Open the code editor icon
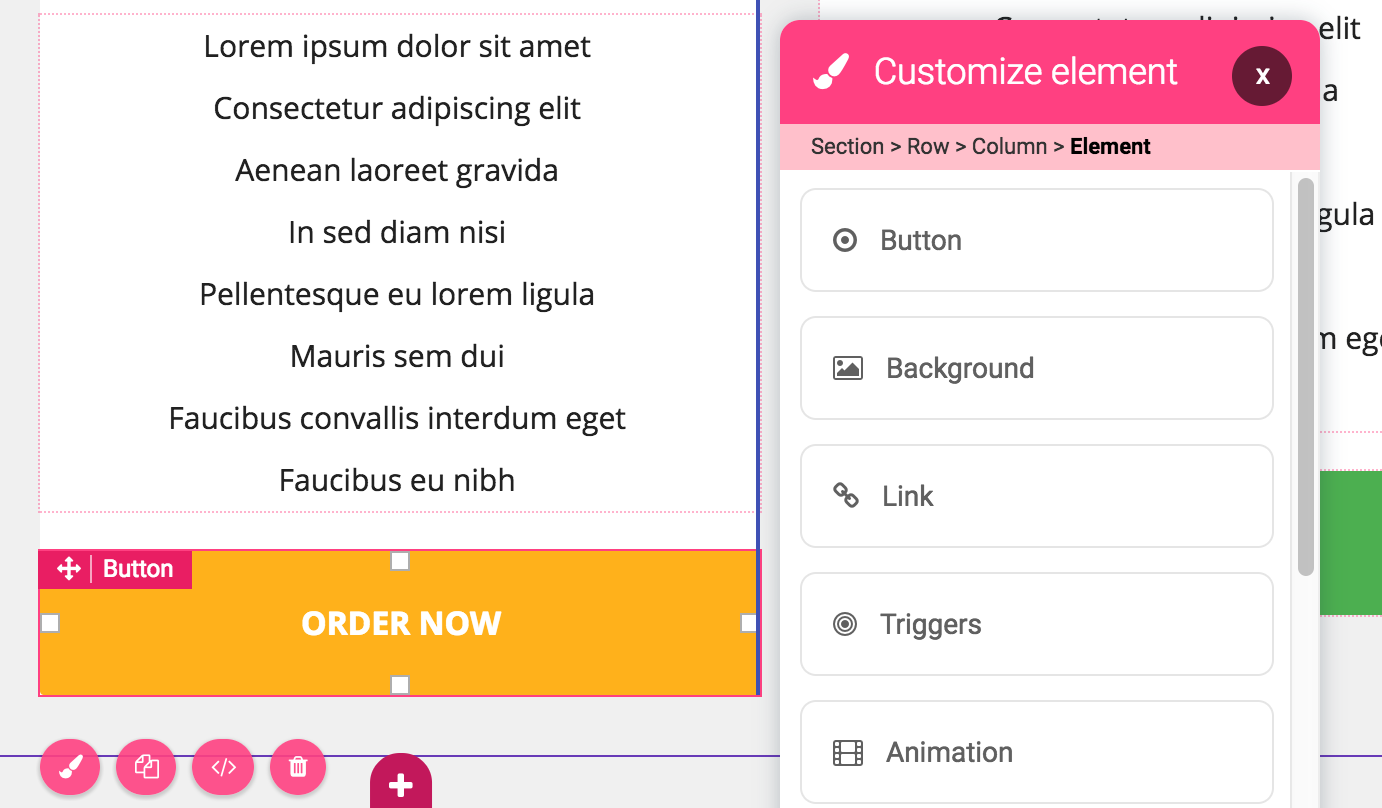Viewport: 1382px width, 808px height. (223, 767)
